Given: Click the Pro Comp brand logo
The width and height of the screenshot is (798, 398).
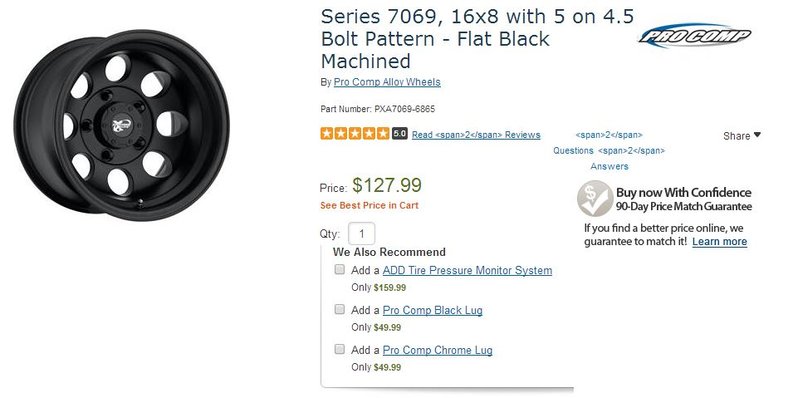Looking at the screenshot, I should (695, 36).
